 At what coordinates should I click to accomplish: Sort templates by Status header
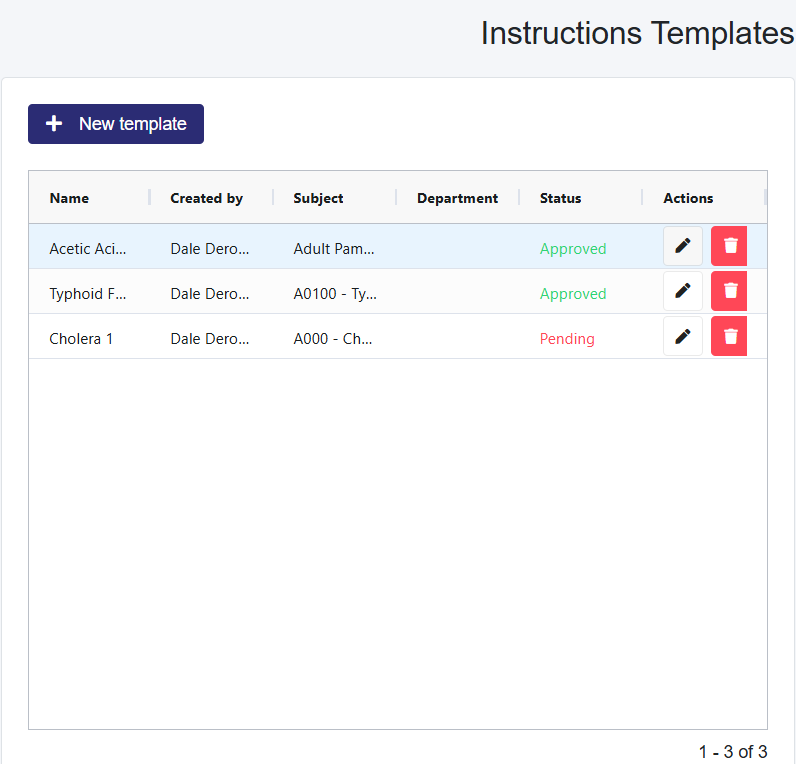tap(560, 198)
